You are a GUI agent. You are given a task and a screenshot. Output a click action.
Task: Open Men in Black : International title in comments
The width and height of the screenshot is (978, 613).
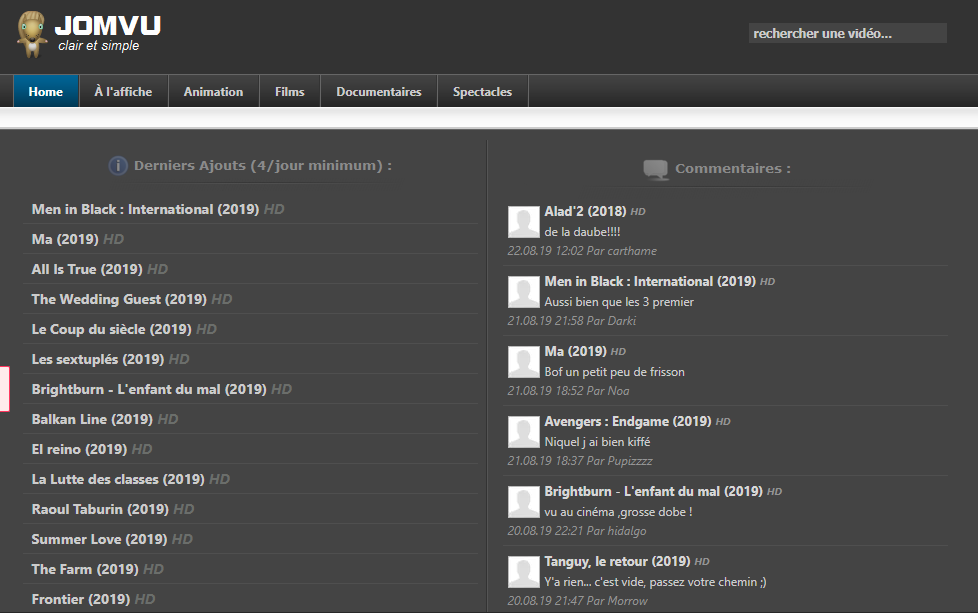(x=650, y=281)
